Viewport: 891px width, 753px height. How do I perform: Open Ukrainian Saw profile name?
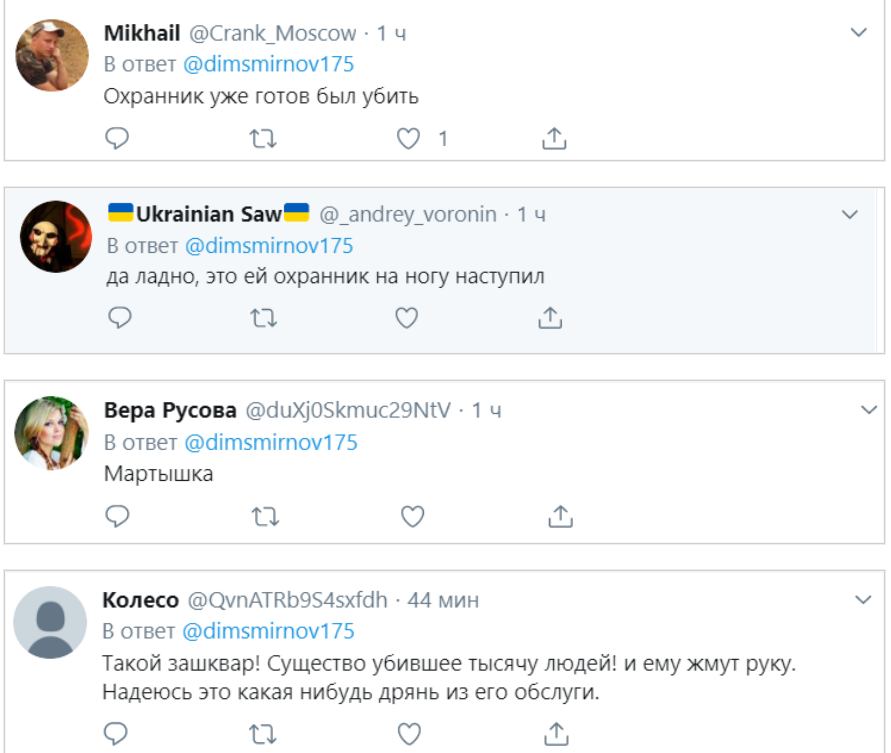coord(209,214)
